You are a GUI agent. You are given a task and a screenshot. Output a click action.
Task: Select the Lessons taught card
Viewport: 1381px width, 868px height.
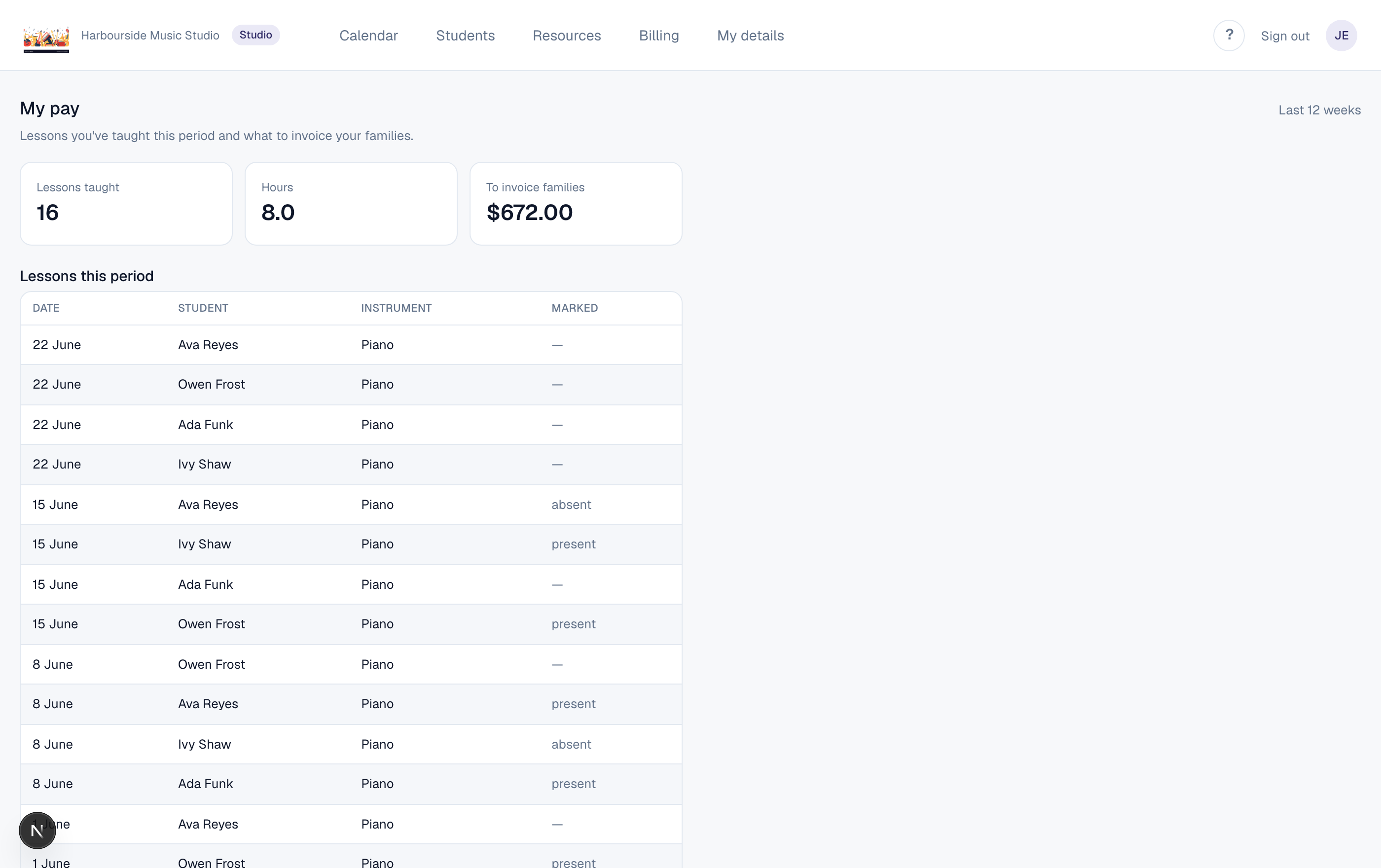click(x=126, y=204)
